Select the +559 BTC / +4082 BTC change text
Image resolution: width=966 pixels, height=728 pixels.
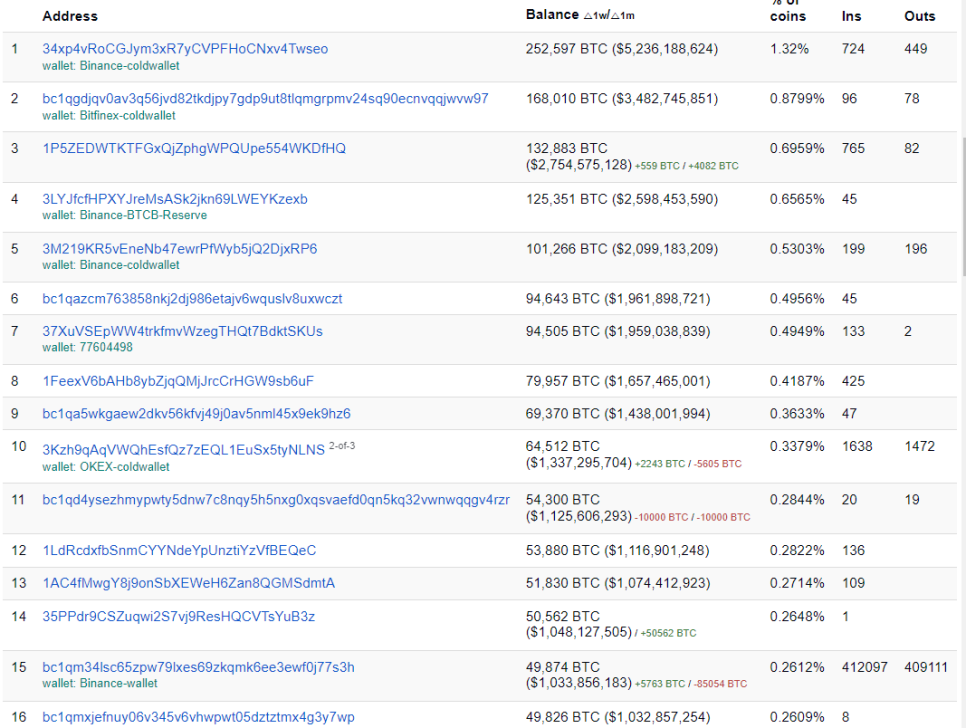(686, 166)
